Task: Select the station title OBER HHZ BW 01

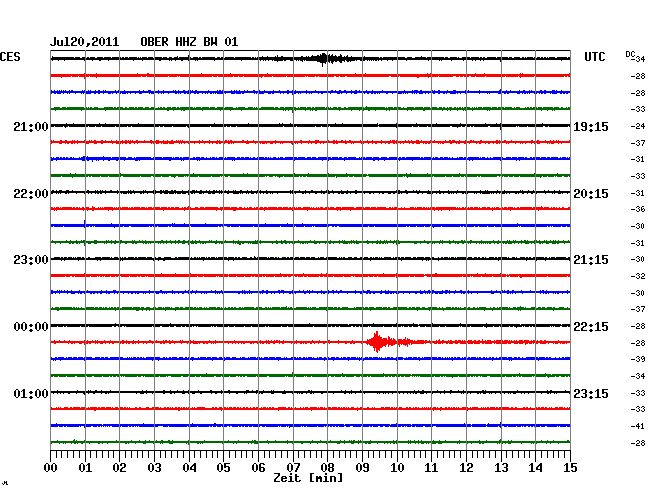Action: [189, 42]
